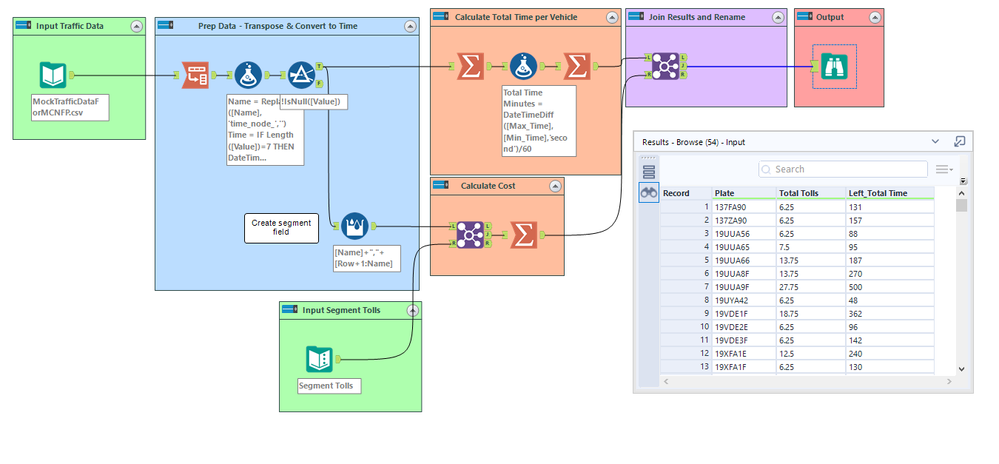Select the Segment Tolls Text Input tool
Viewport: 999px width, 464px height.
[319, 359]
